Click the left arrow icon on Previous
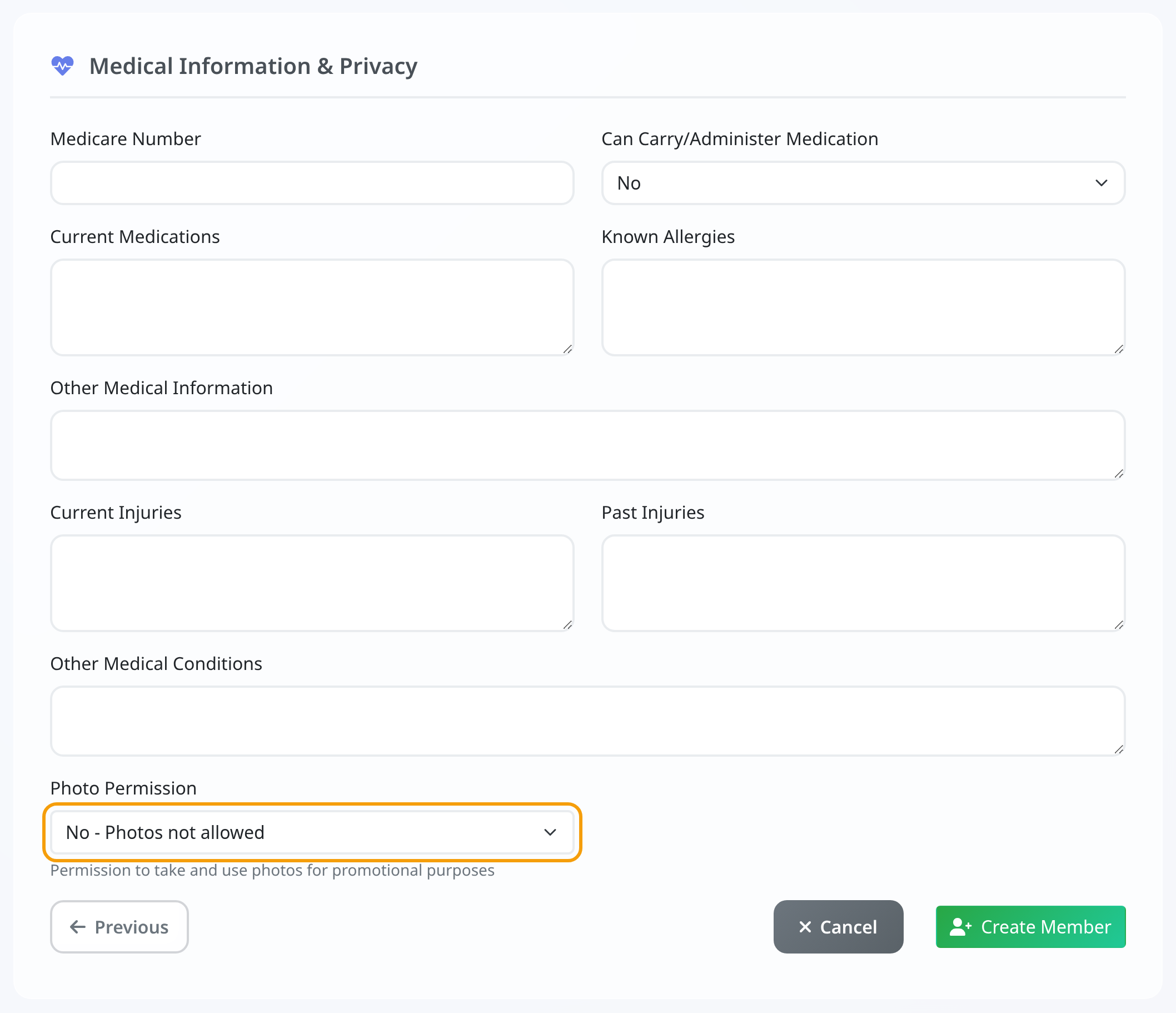The width and height of the screenshot is (1176, 1013). point(78,927)
